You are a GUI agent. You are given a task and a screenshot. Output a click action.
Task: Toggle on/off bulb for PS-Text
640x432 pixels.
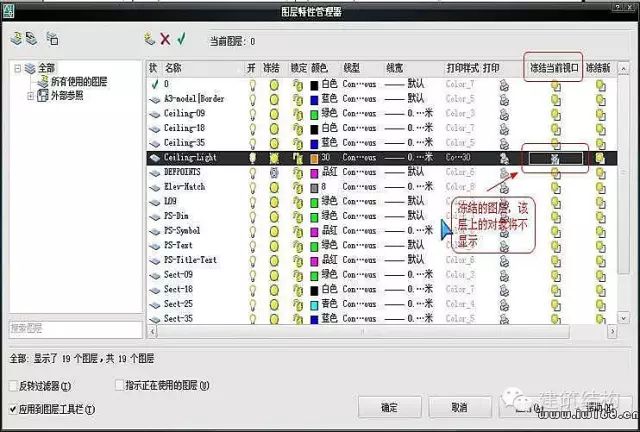(253, 246)
